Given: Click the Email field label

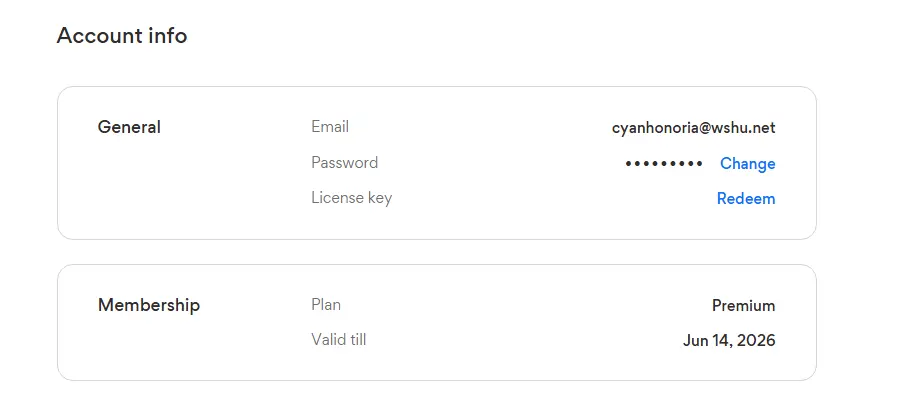Looking at the screenshot, I should (330, 127).
